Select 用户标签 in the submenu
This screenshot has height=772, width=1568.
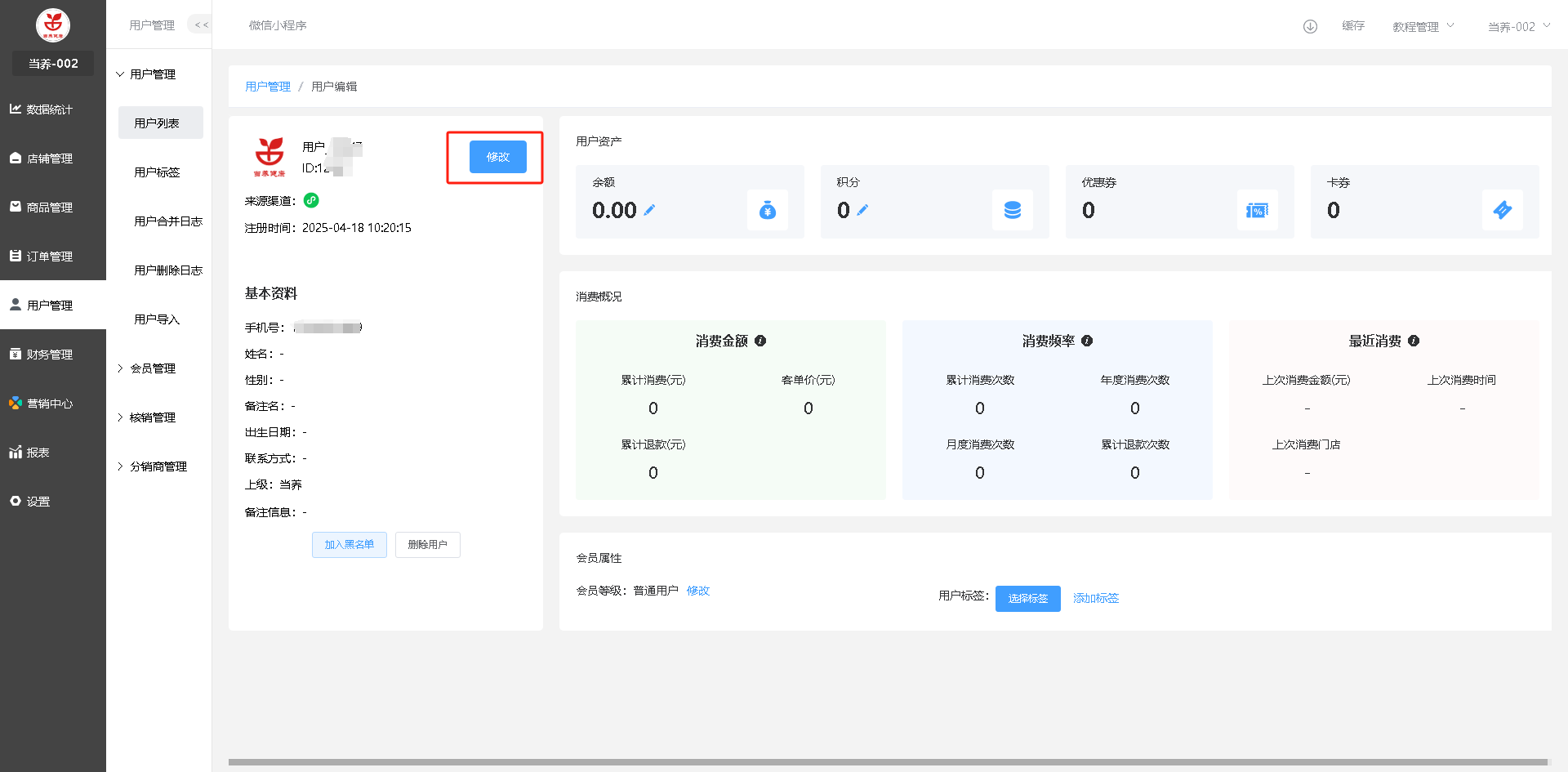pos(157,172)
